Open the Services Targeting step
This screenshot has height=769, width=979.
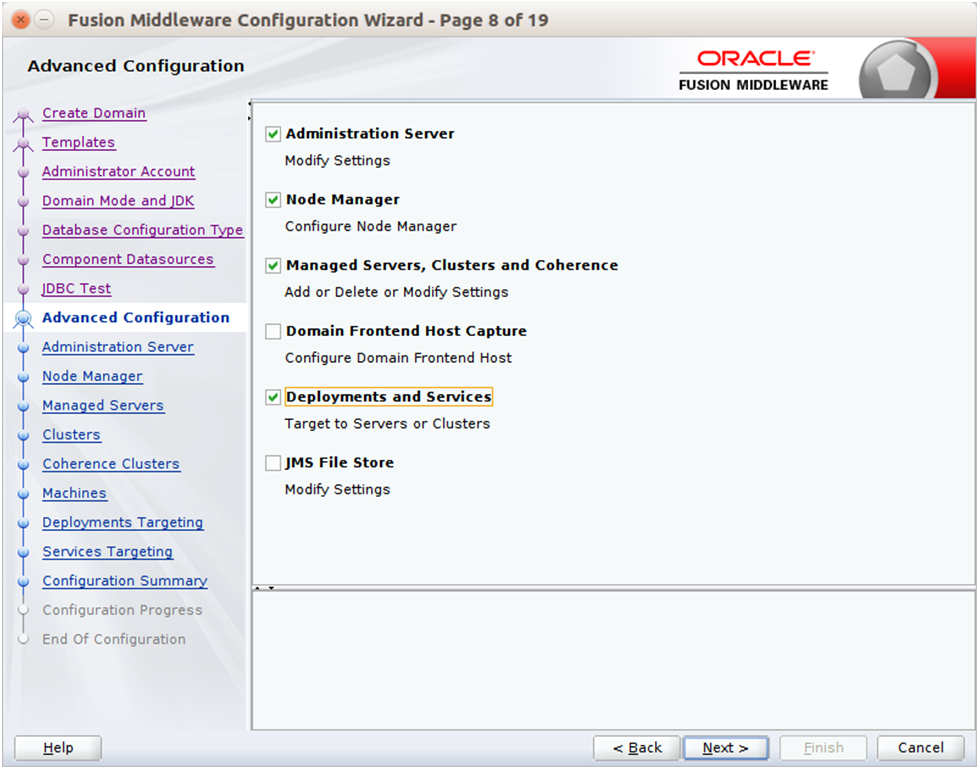[x=107, y=552]
